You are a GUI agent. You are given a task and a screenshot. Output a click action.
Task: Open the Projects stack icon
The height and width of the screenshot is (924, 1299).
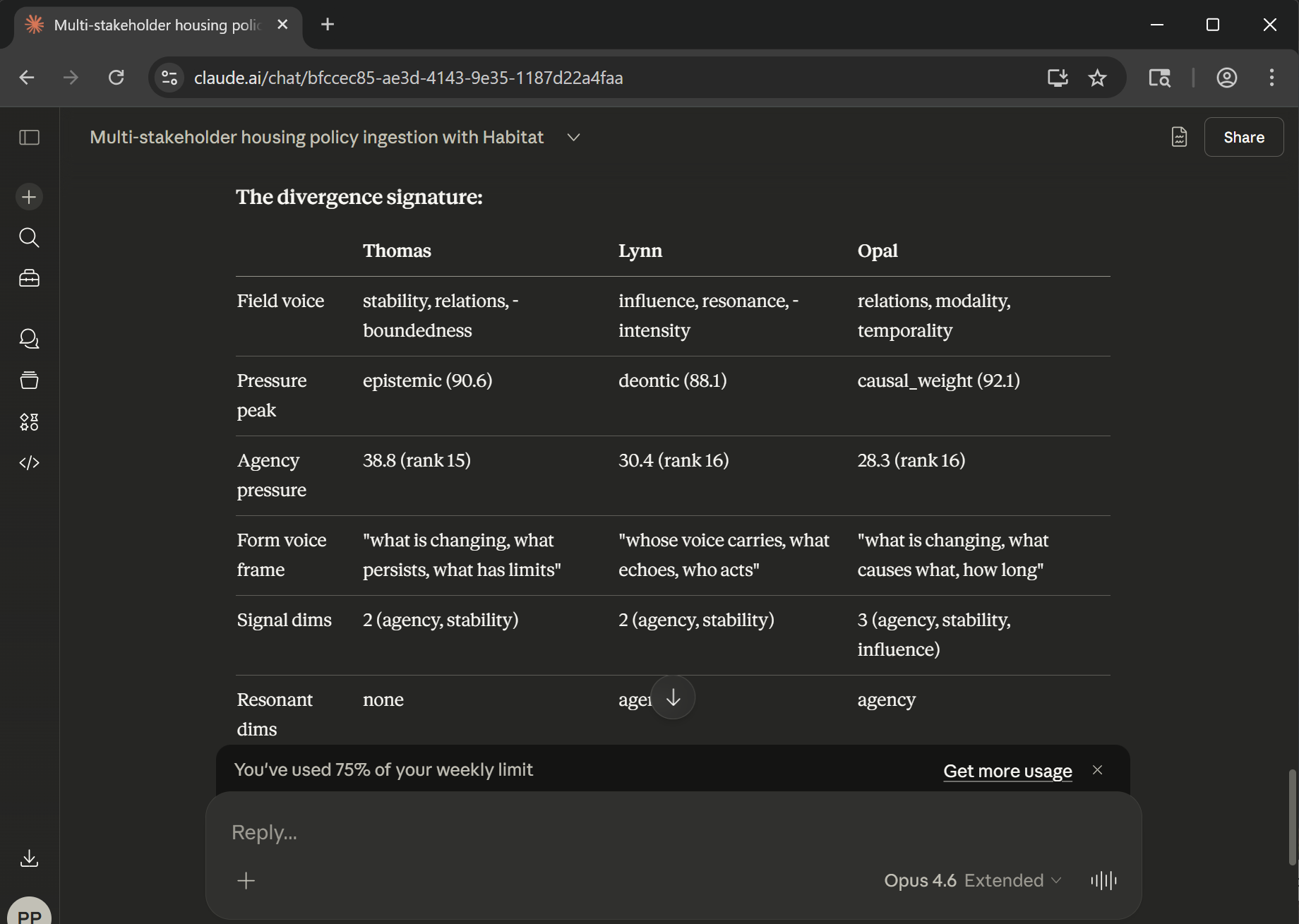pyautogui.click(x=29, y=380)
